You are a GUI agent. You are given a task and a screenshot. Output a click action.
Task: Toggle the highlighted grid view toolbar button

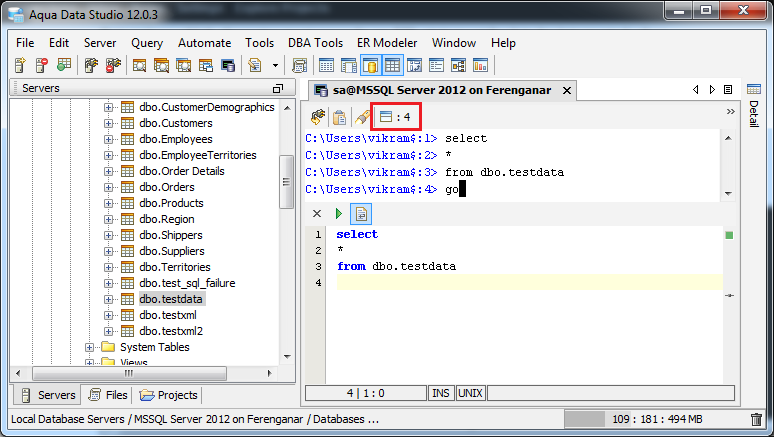(x=393, y=65)
